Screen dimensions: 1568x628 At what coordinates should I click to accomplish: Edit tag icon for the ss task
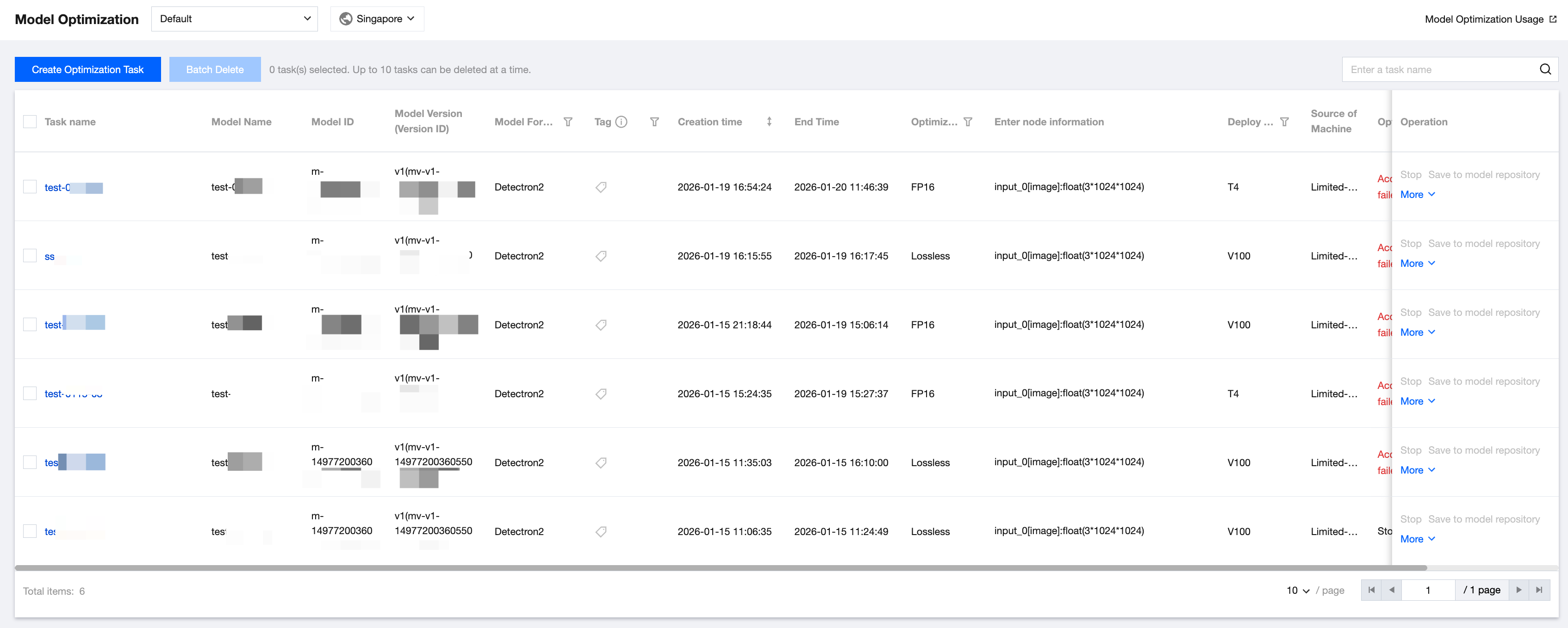click(x=601, y=256)
